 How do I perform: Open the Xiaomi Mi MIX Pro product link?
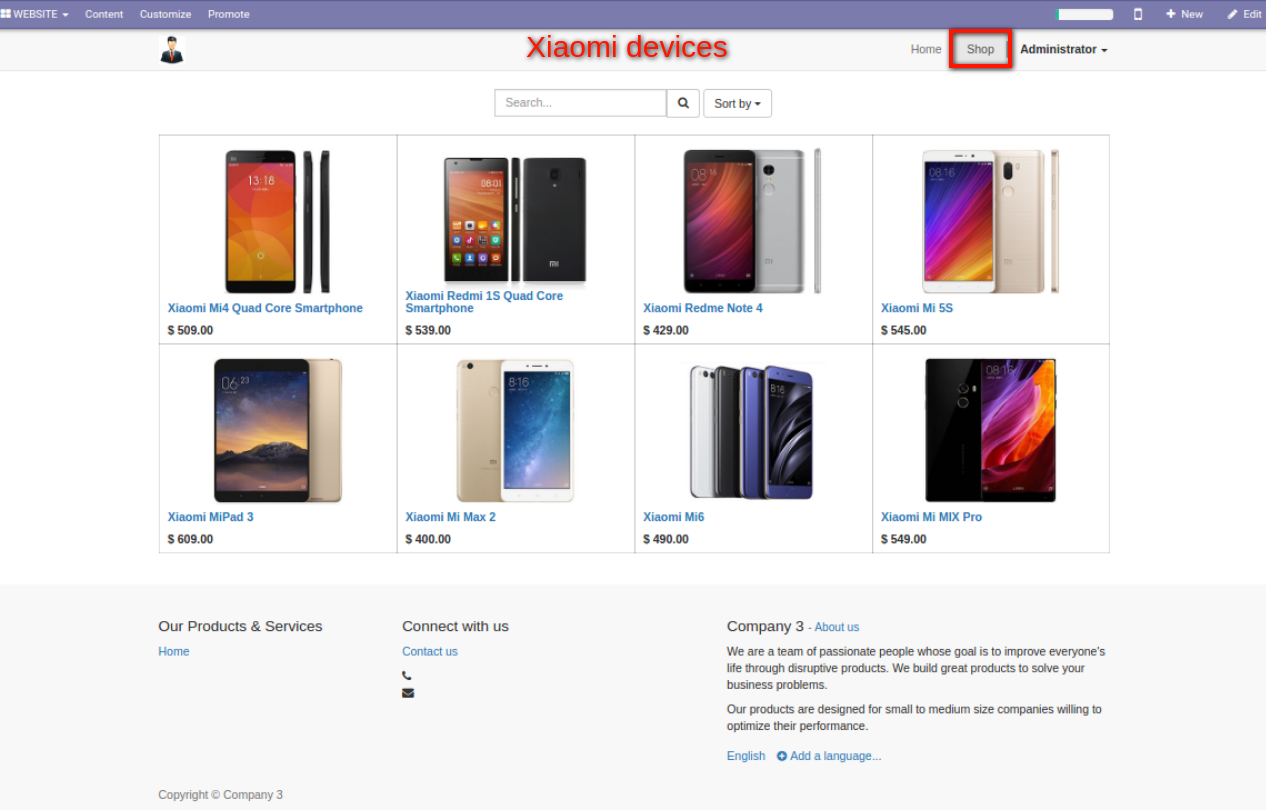pyautogui.click(x=931, y=517)
